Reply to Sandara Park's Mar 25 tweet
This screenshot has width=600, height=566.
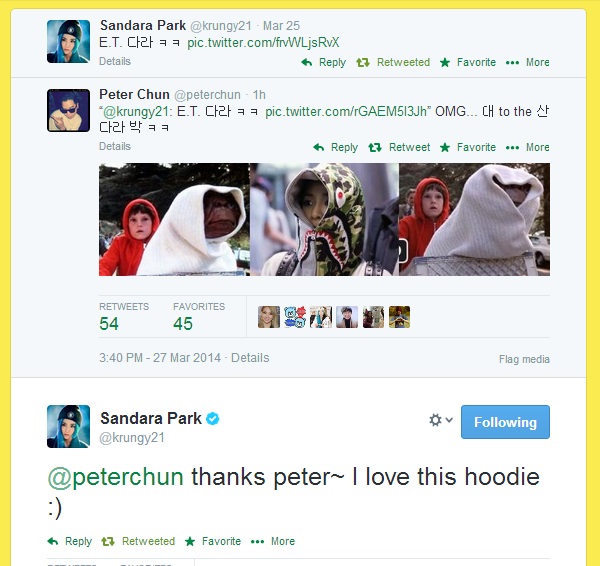323,62
